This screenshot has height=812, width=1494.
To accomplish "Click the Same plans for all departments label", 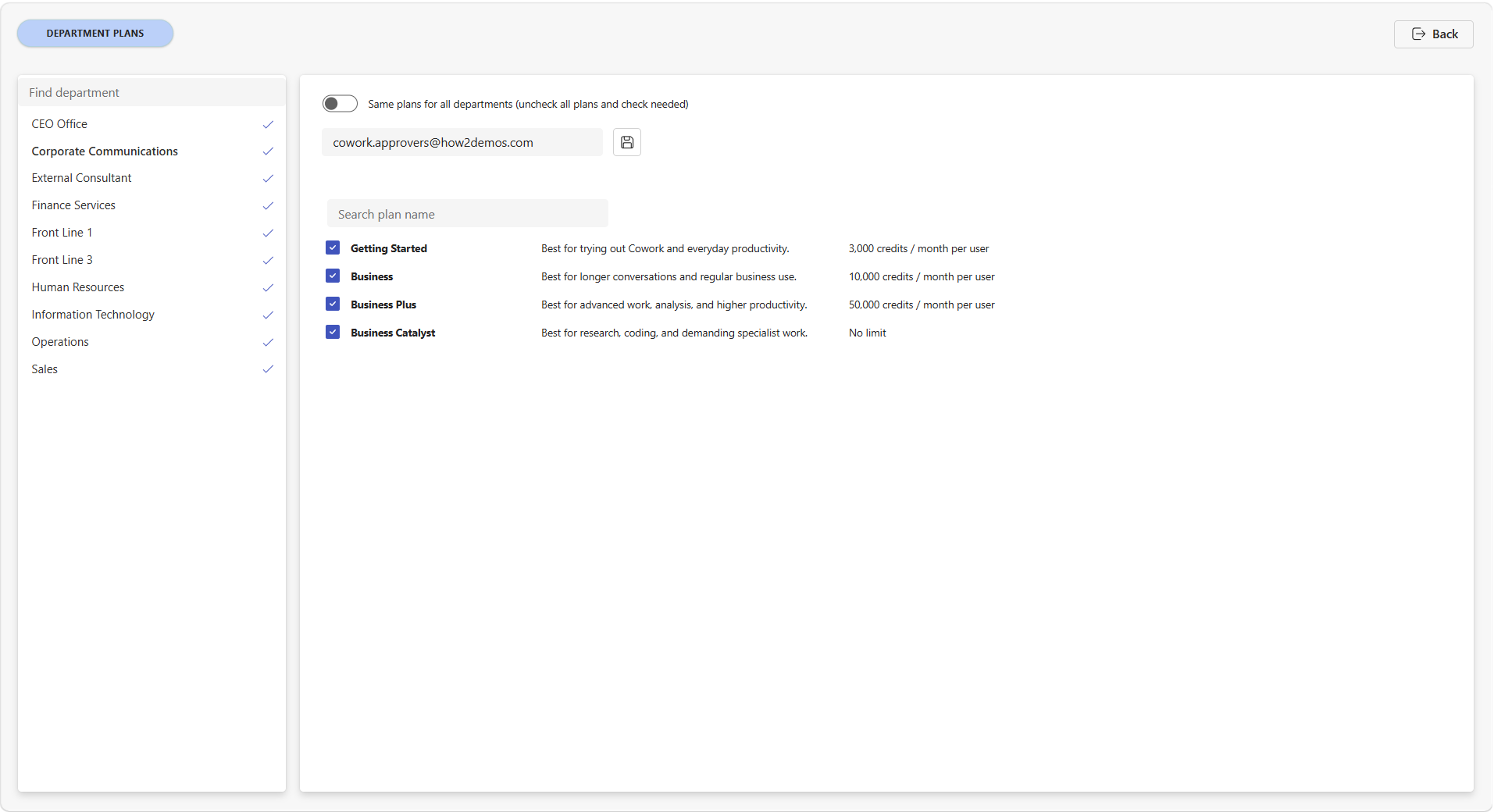I will (x=528, y=104).
